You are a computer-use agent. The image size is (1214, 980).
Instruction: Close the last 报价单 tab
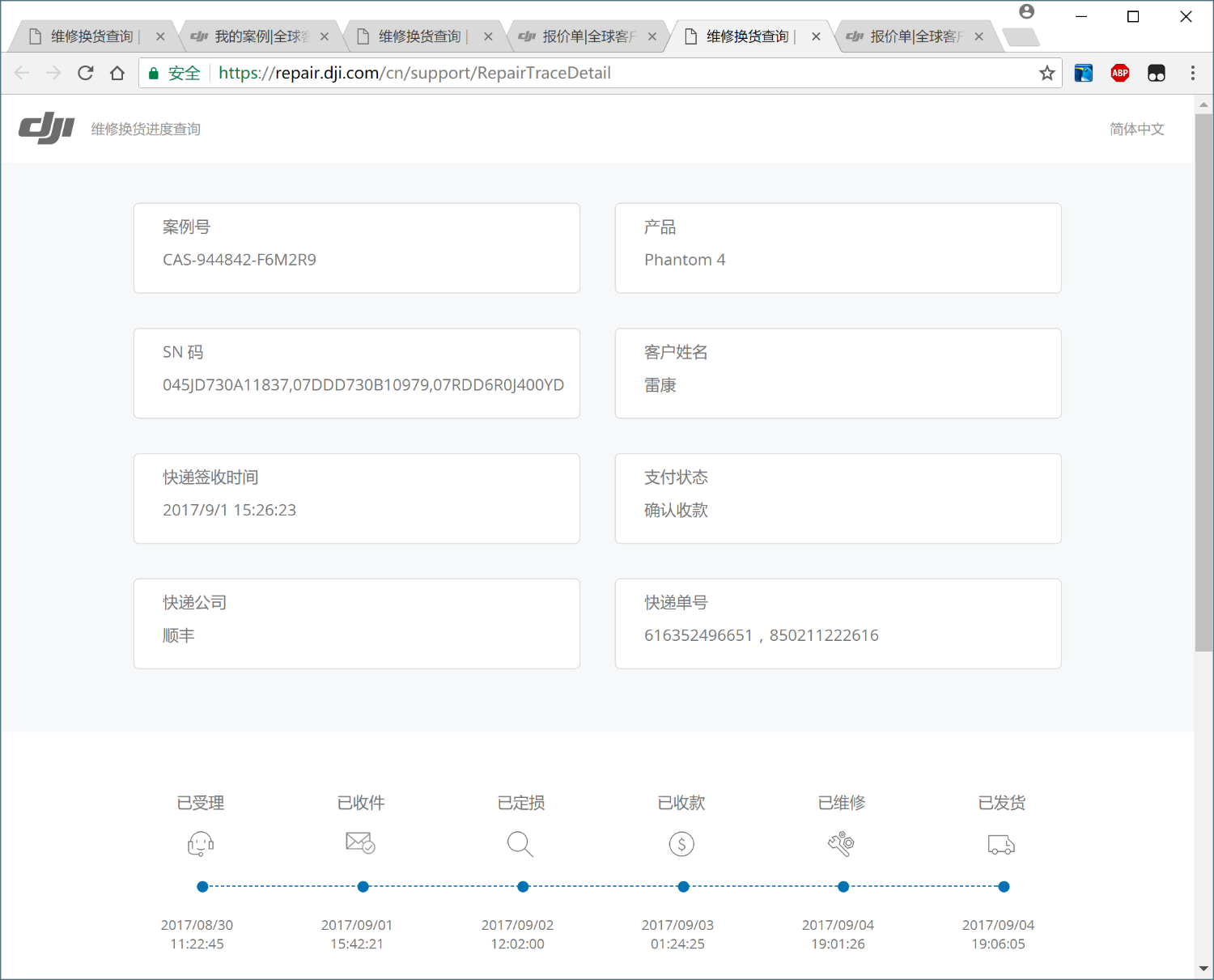[x=979, y=36]
